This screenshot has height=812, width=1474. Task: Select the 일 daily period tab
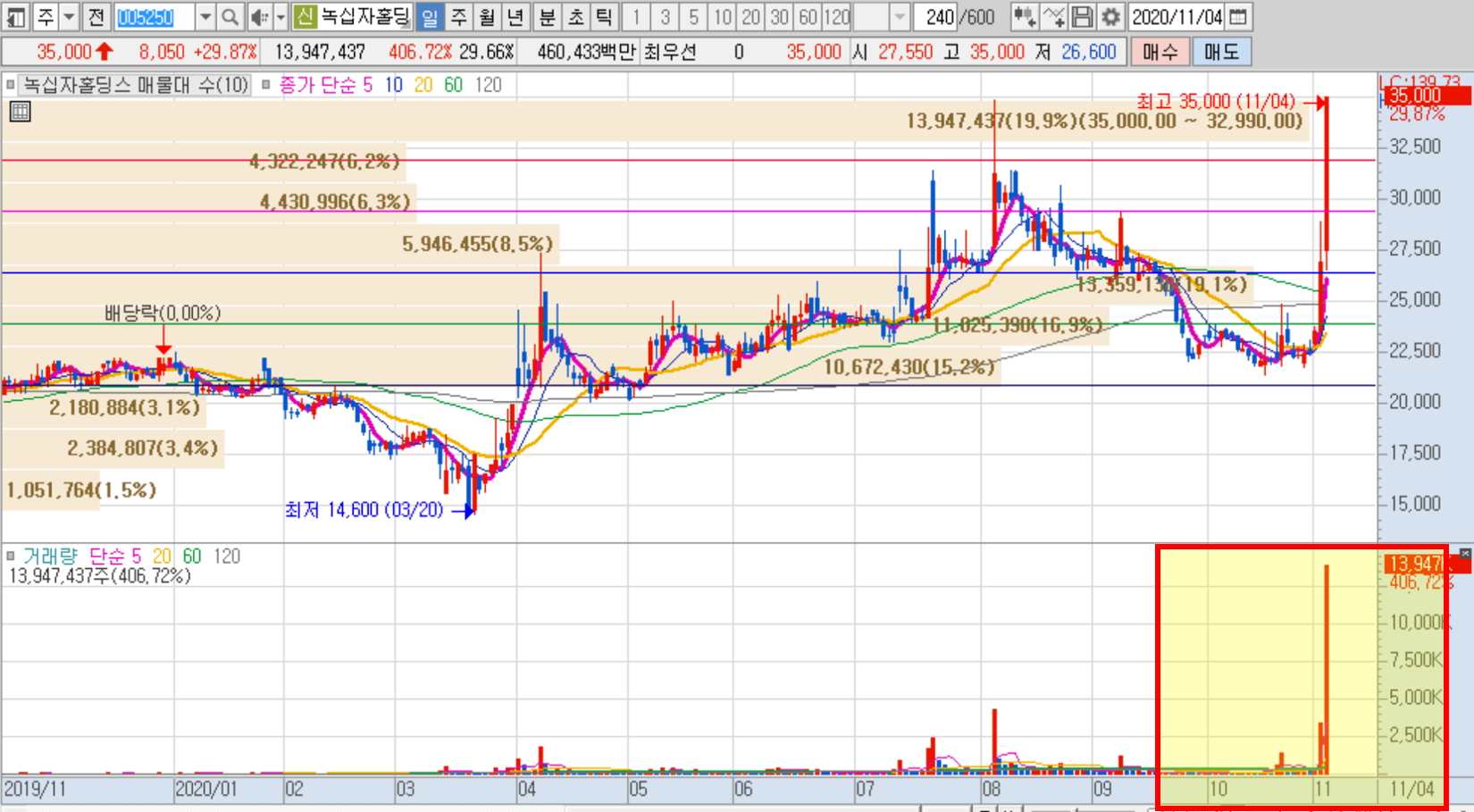coord(430,16)
